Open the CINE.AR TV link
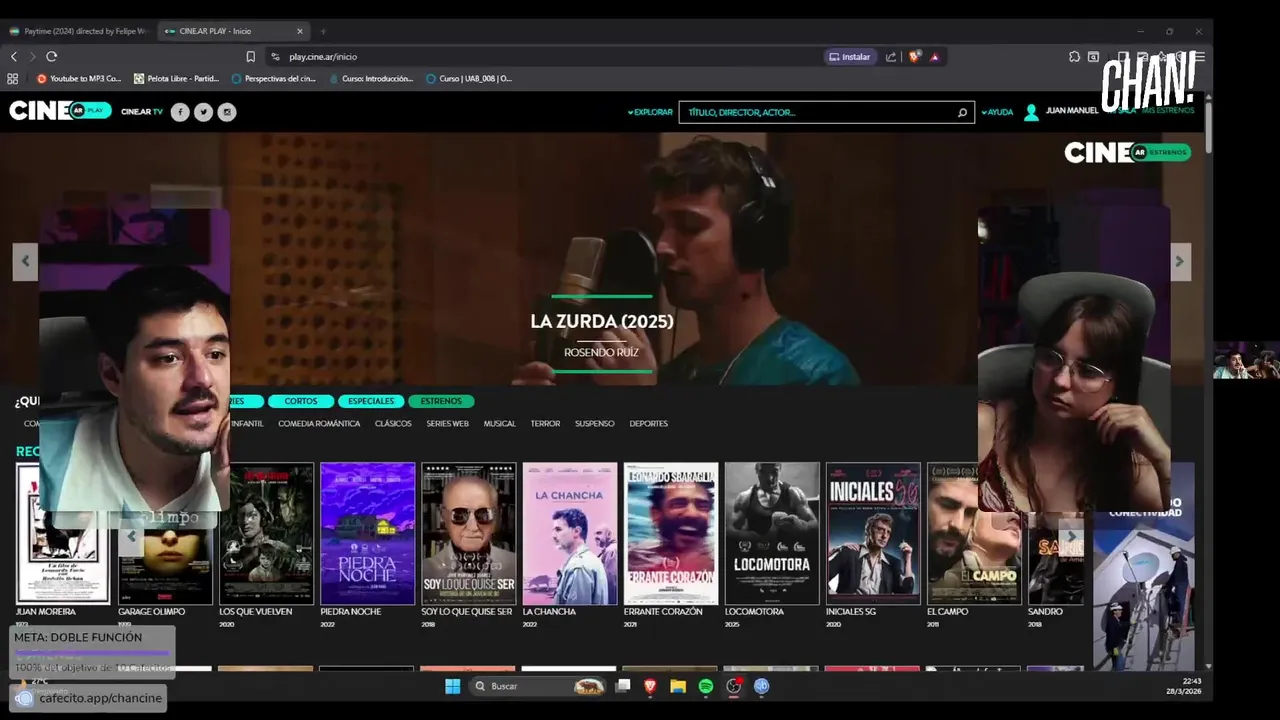 point(142,112)
